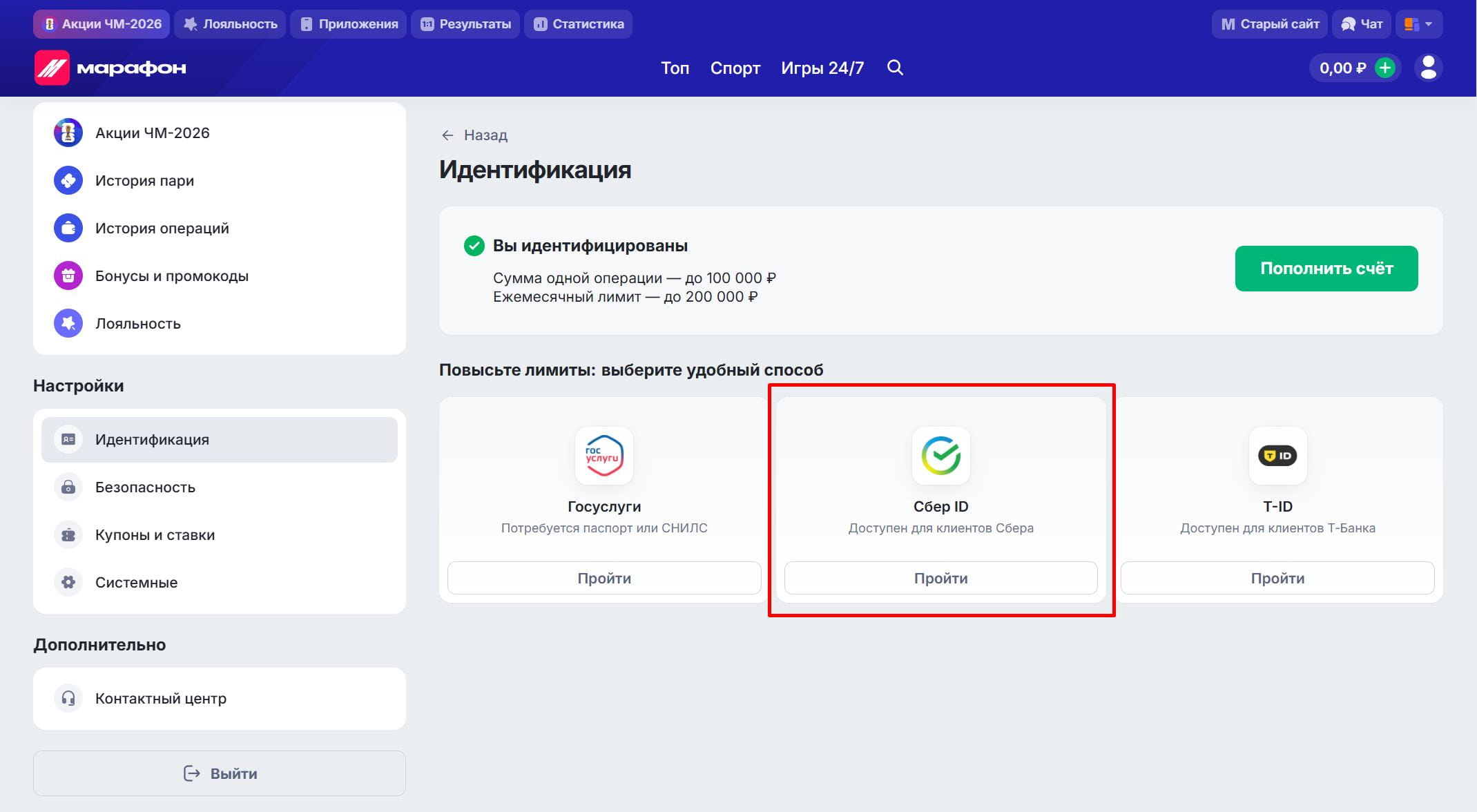Click text Ежемесячный лимит — до 200 000 ₽
The image size is (1477, 812).
click(x=626, y=297)
